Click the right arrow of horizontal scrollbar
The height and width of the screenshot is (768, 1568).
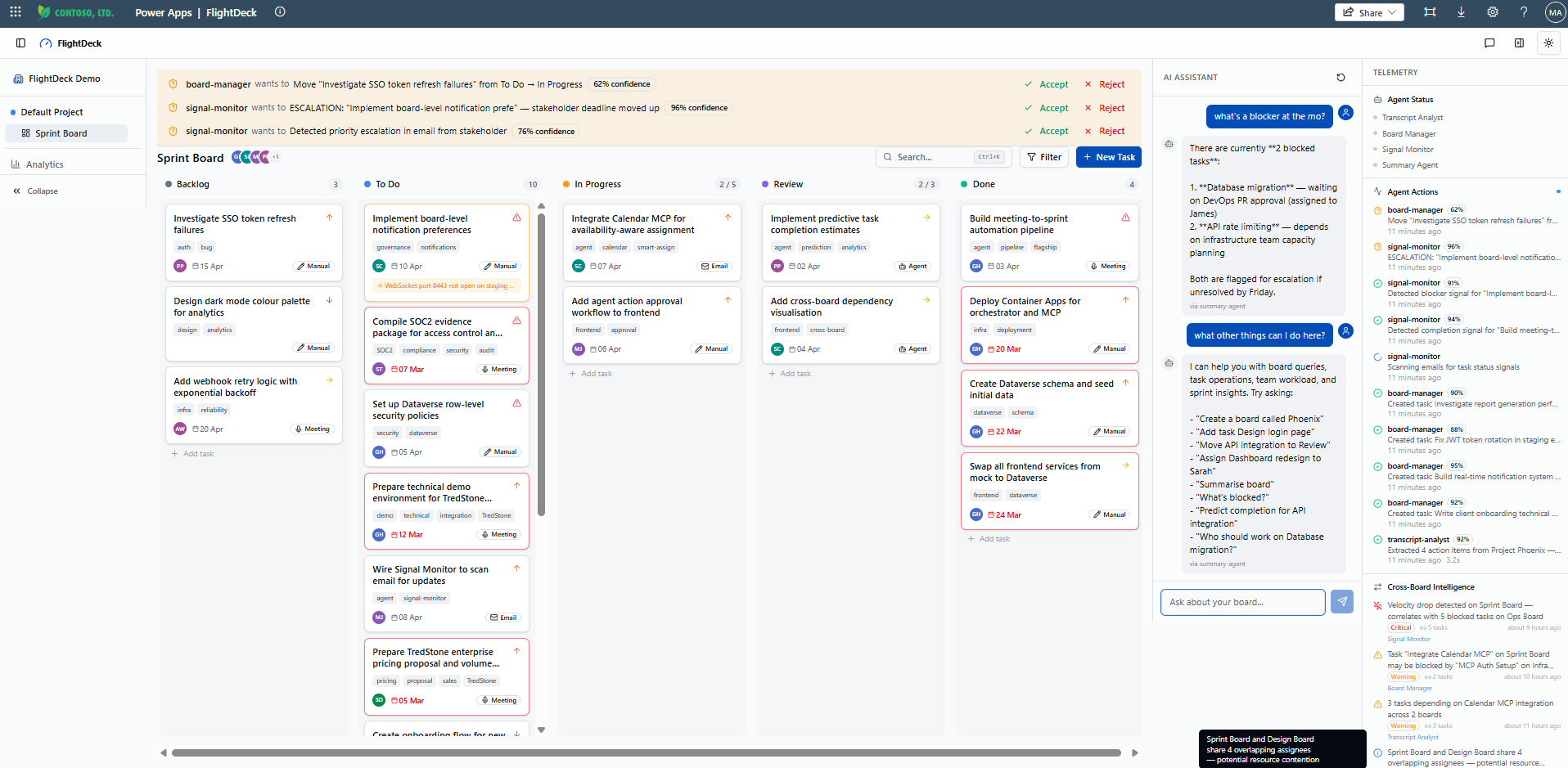(x=1134, y=753)
